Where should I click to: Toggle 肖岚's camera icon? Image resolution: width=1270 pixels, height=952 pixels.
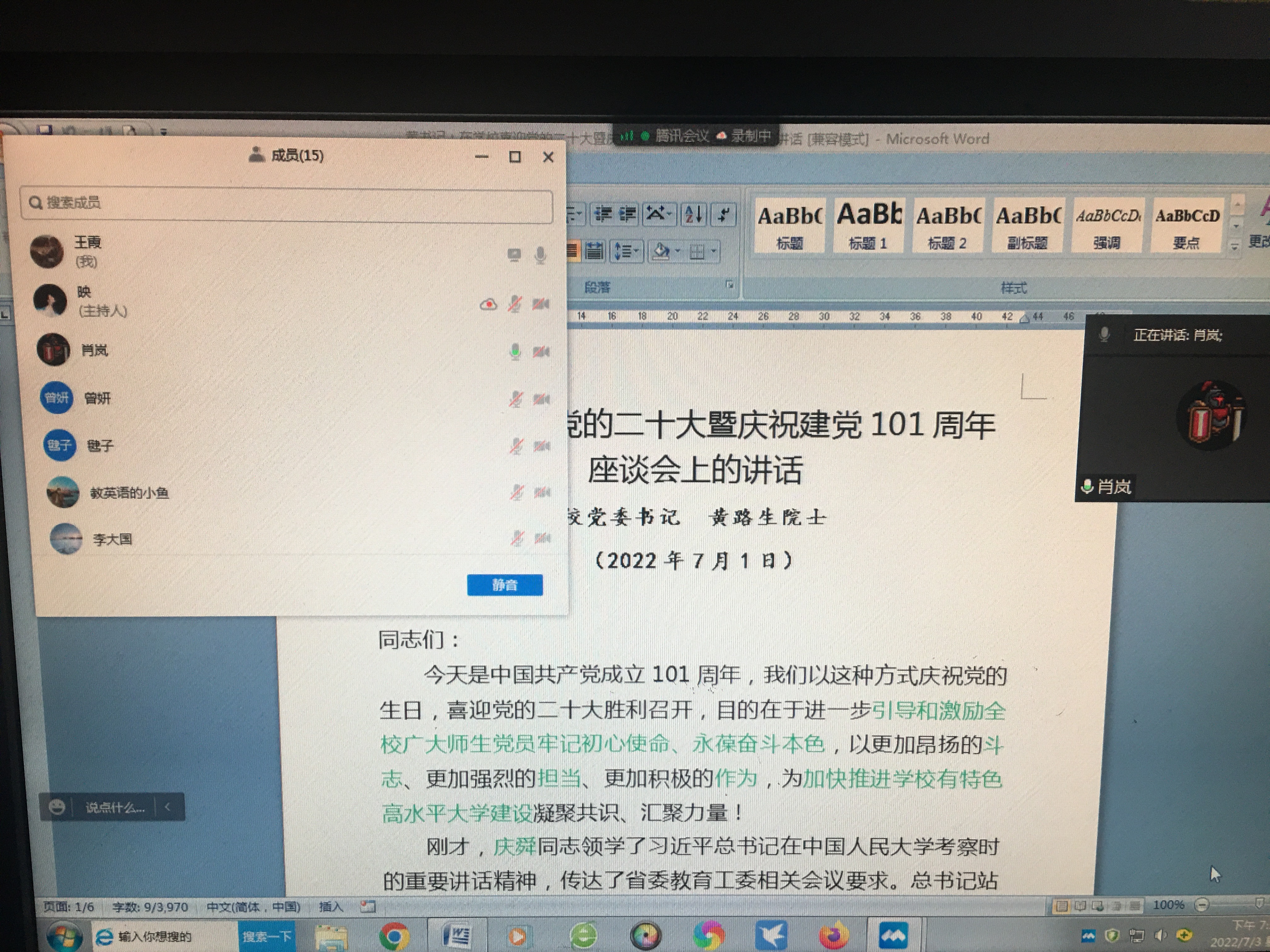541,351
